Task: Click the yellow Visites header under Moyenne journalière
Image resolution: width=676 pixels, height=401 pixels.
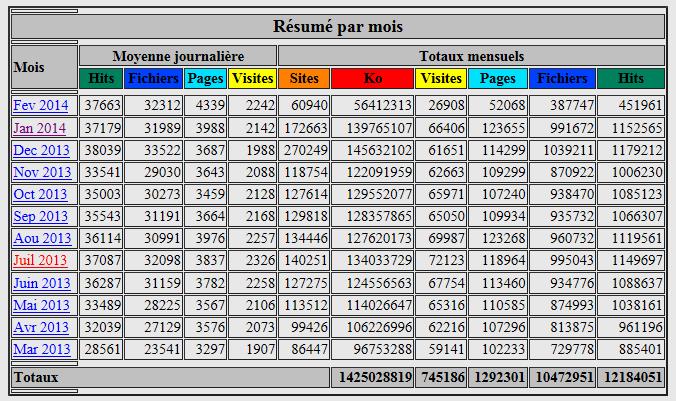Action: click(252, 78)
